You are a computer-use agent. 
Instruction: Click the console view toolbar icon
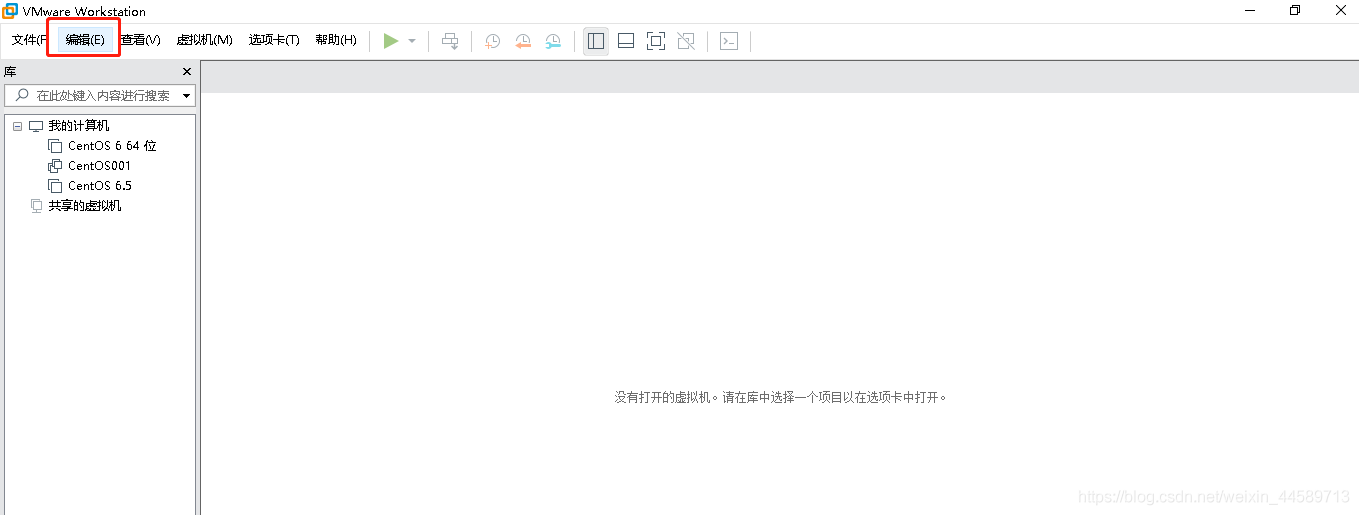729,41
